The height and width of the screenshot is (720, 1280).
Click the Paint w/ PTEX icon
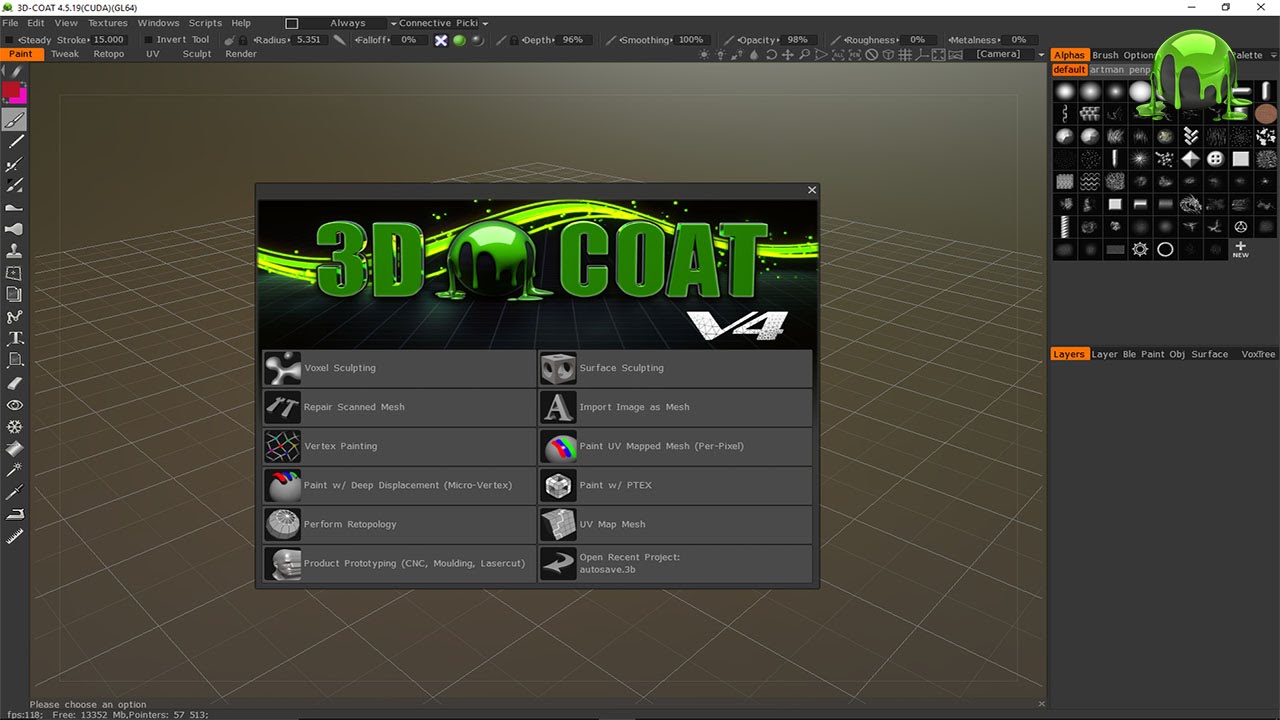click(558, 485)
